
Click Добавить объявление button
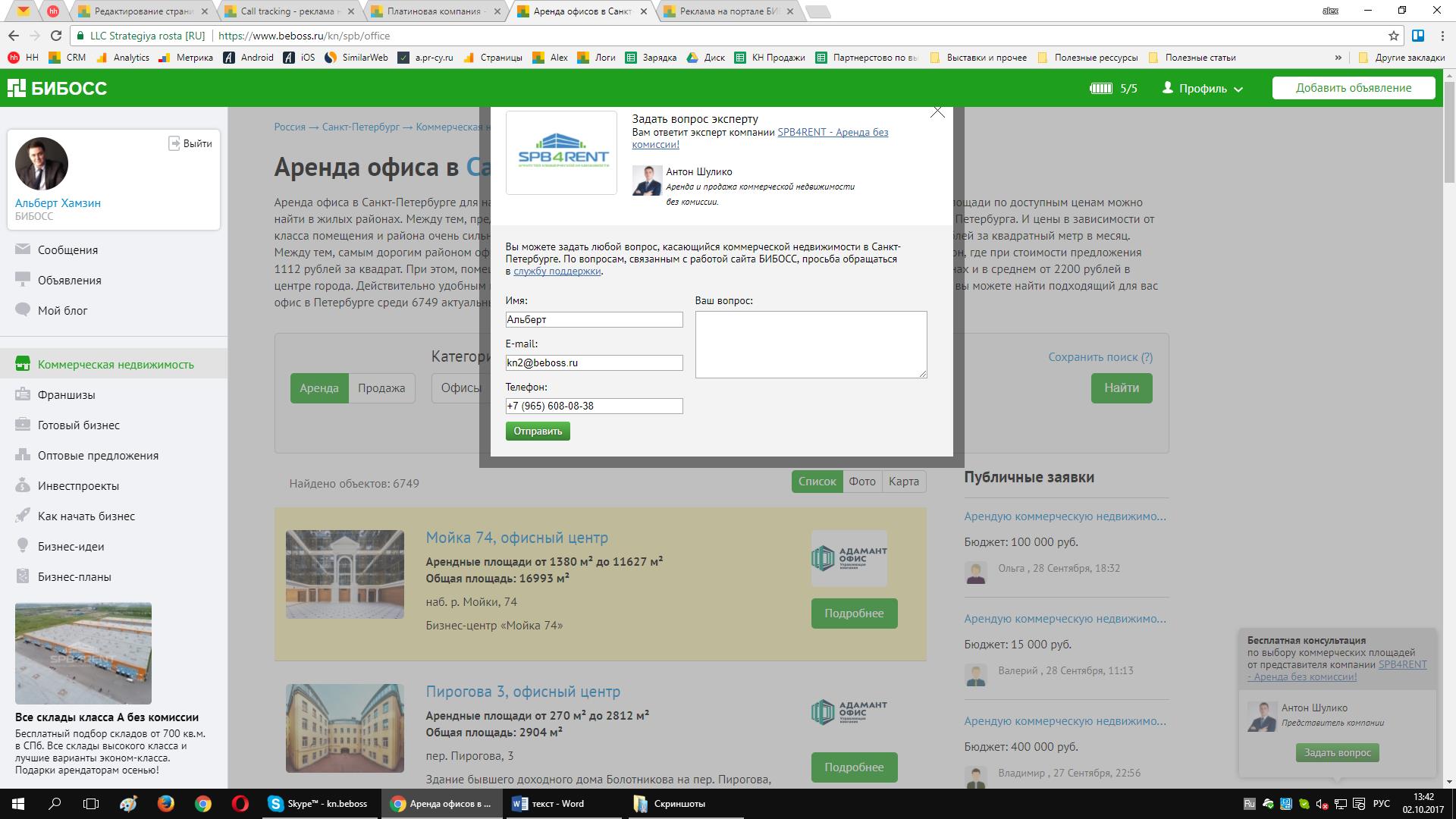coord(1354,88)
